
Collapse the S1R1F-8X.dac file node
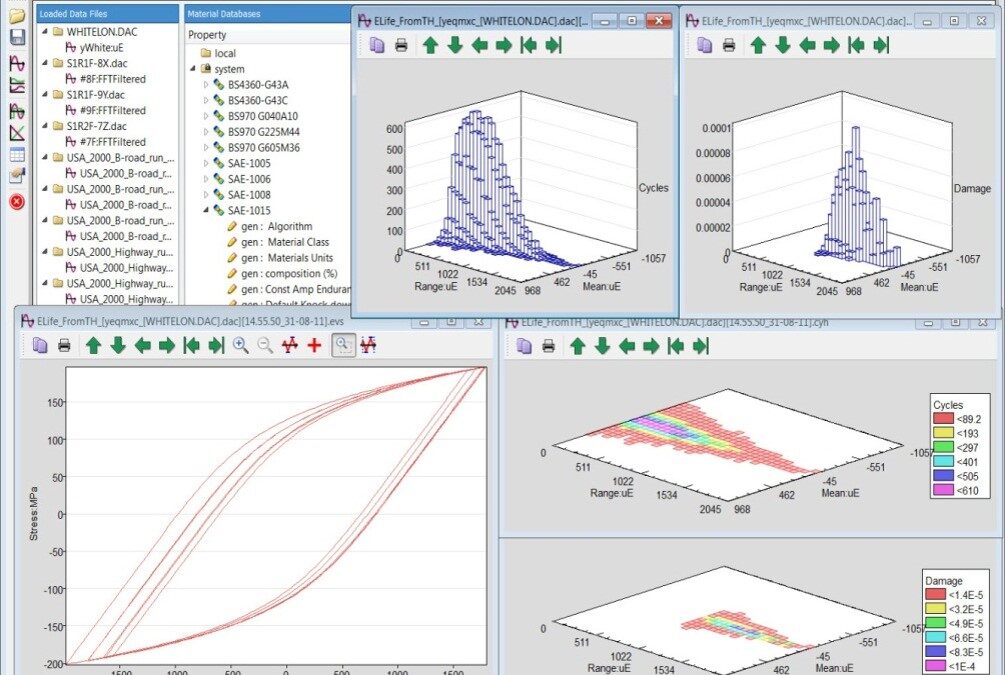pyautogui.click(x=45, y=63)
